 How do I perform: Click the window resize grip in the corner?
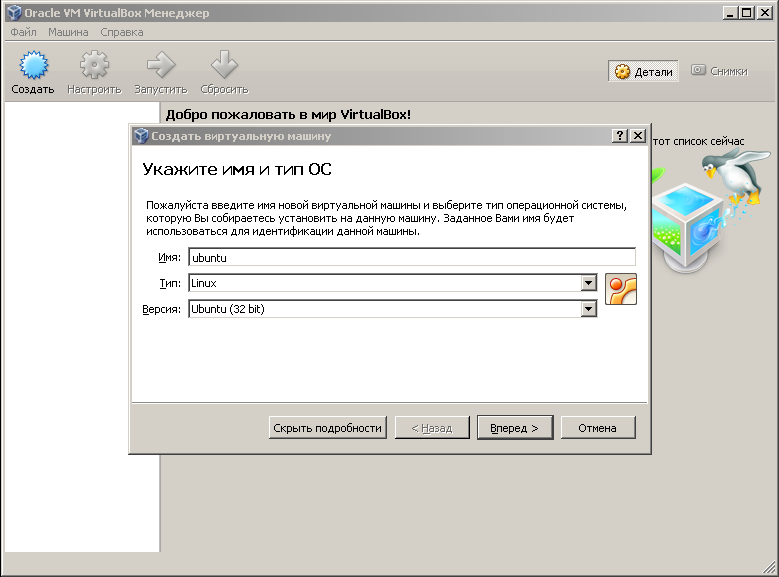(x=770, y=567)
